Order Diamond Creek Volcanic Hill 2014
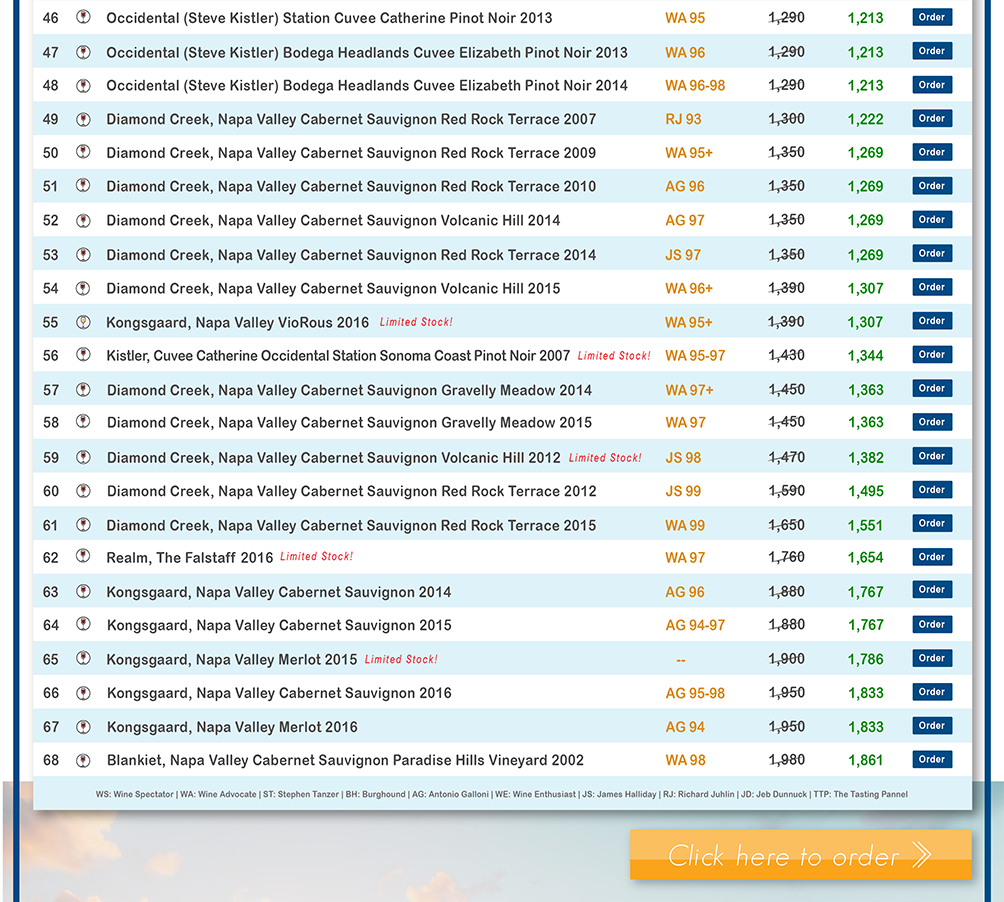The height and width of the screenshot is (902, 1004). [x=932, y=220]
